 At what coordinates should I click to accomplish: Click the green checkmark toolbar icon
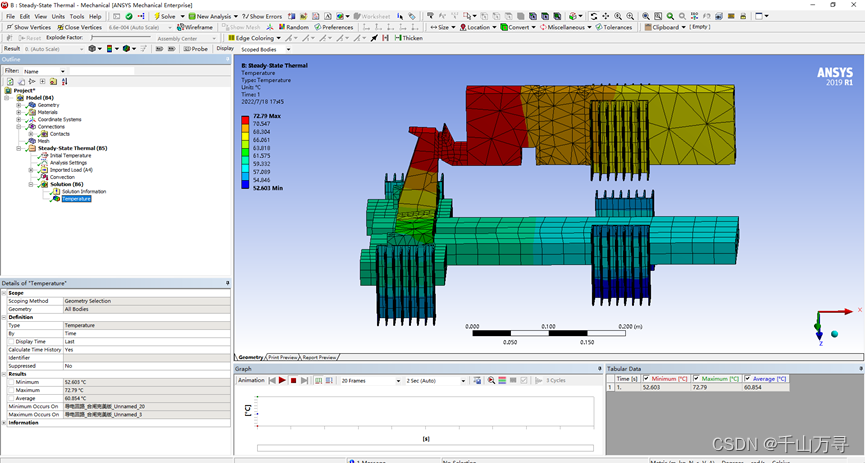[x=129, y=16]
